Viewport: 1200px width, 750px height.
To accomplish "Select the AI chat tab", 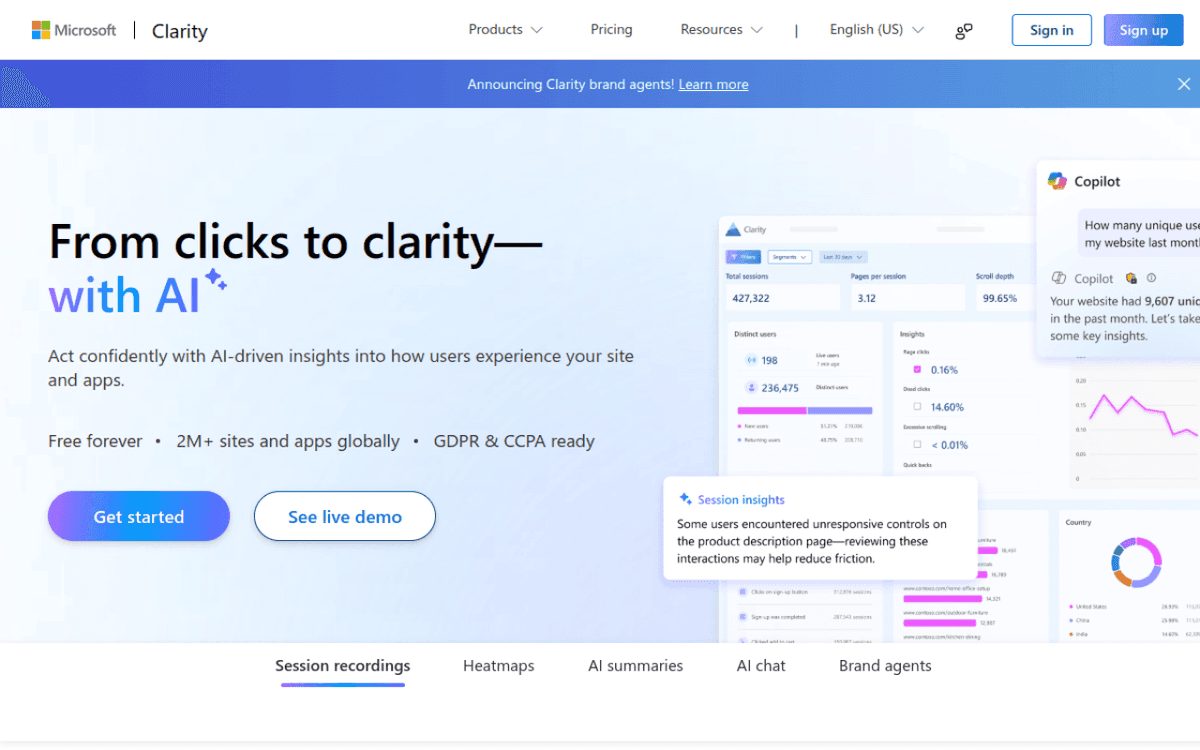I will (x=761, y=665).
